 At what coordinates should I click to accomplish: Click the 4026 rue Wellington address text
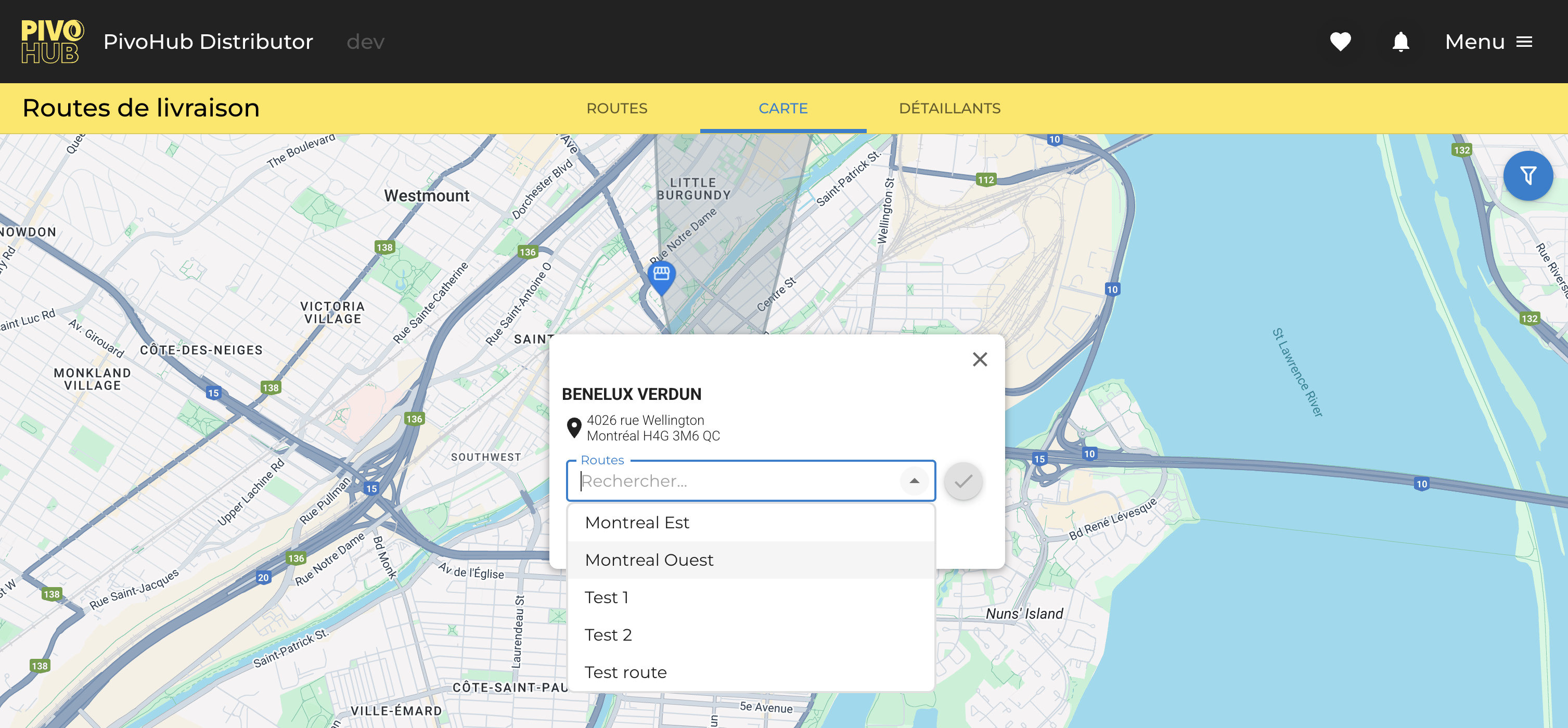(653, 427)
